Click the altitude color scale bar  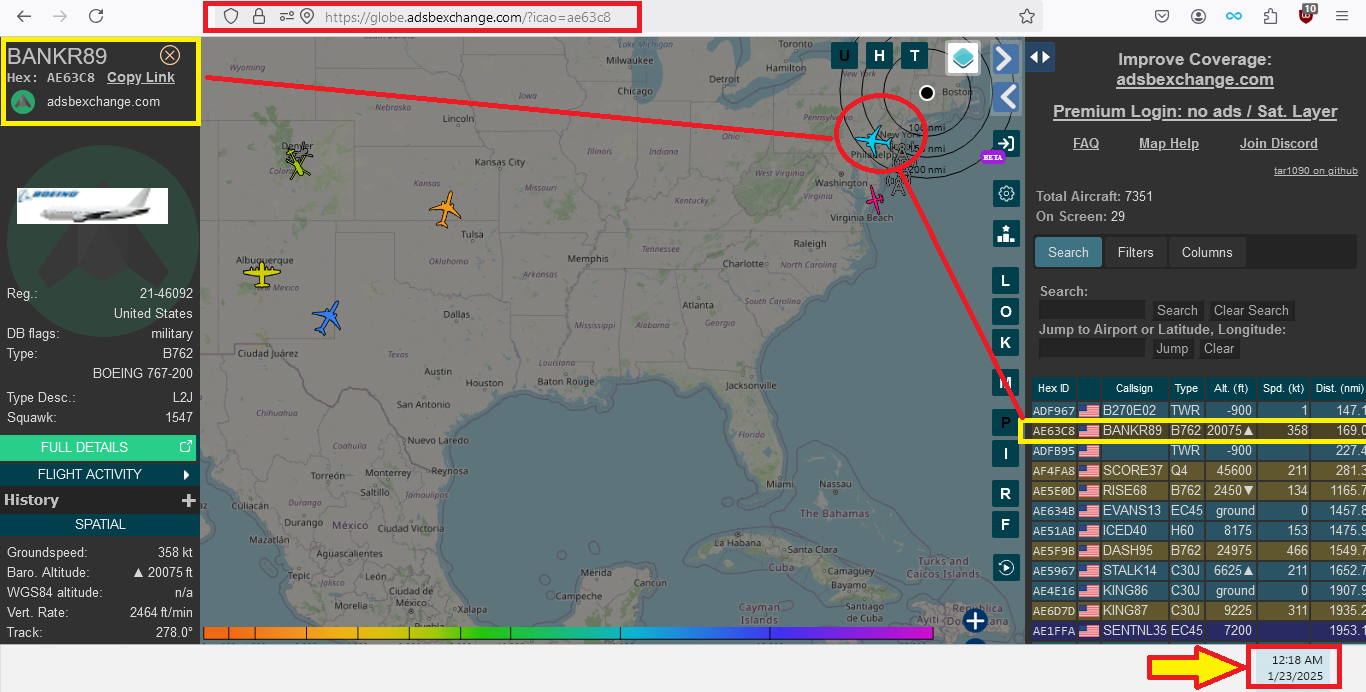(x=568, y=633)
